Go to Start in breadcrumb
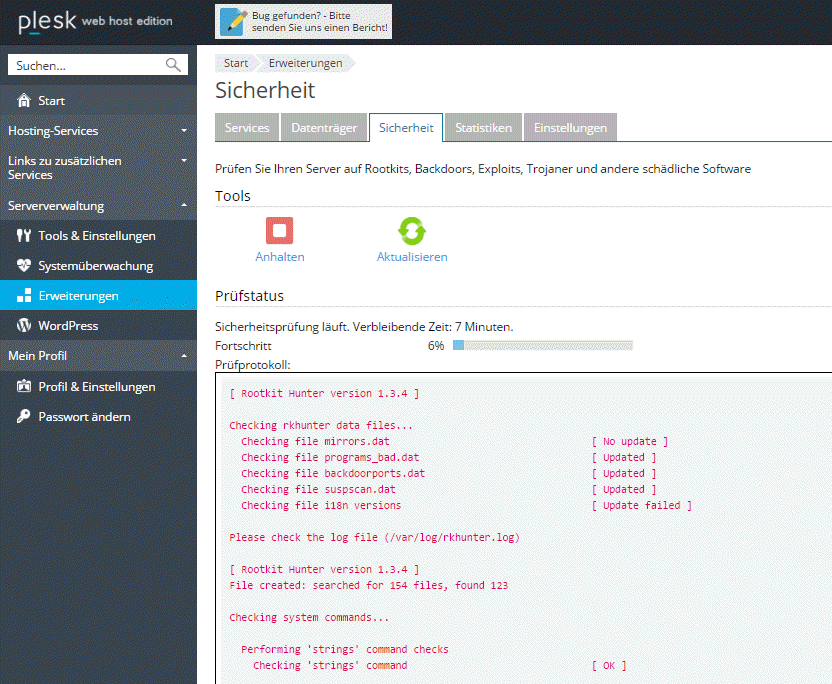Image resolution: width=832 pixels, height=684 pixels. pyautogui.click(x=236, y=63)
